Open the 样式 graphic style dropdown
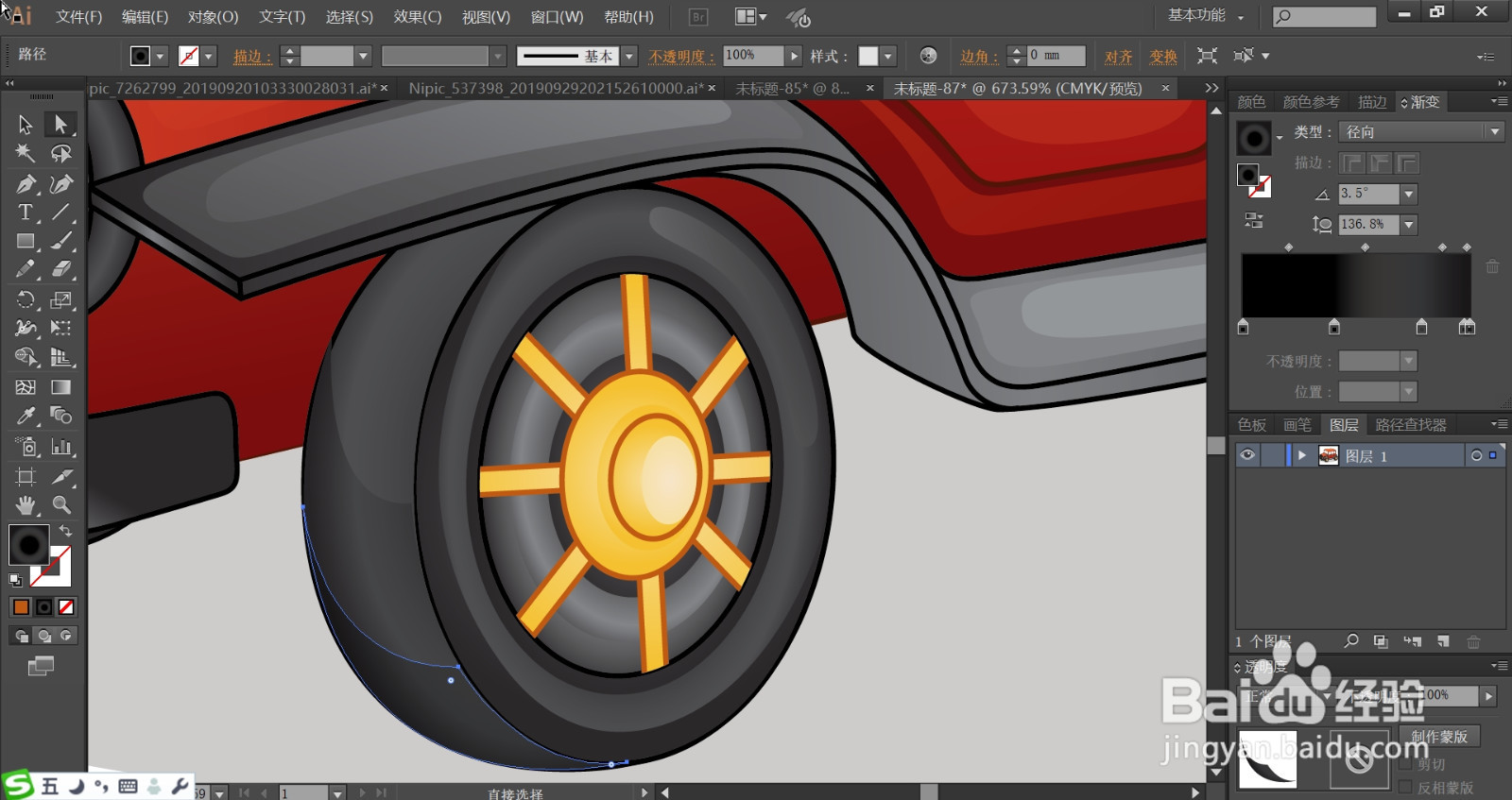The height and width of the screenshot is (800, 1512). point(887,57)
